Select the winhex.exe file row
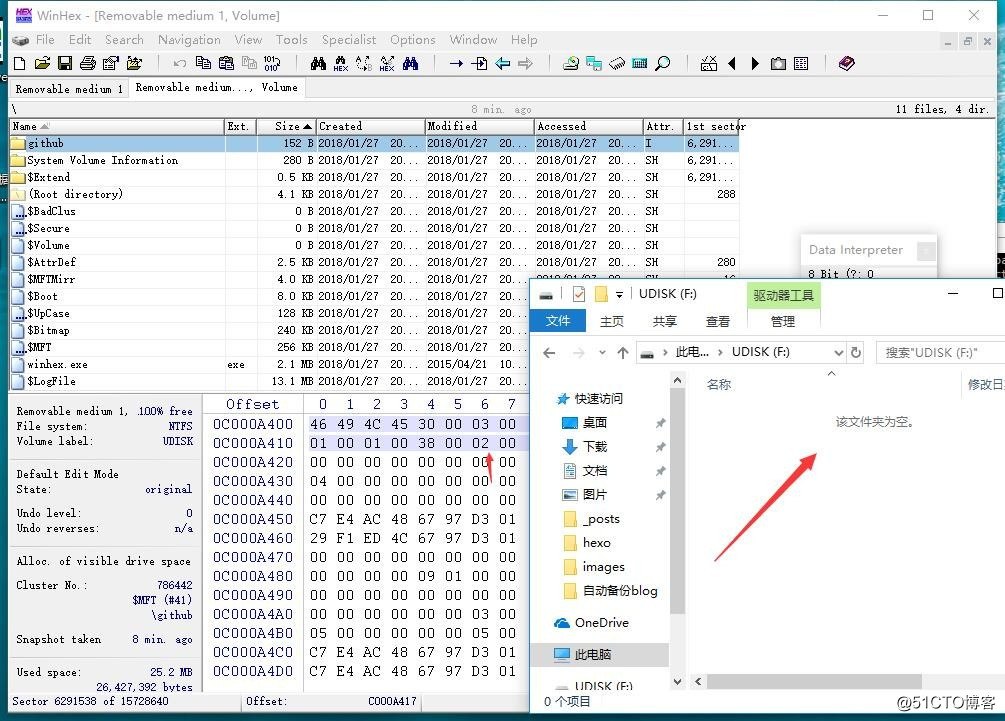1005x721 pixels. pyautogui.click(x=269, y=364)
